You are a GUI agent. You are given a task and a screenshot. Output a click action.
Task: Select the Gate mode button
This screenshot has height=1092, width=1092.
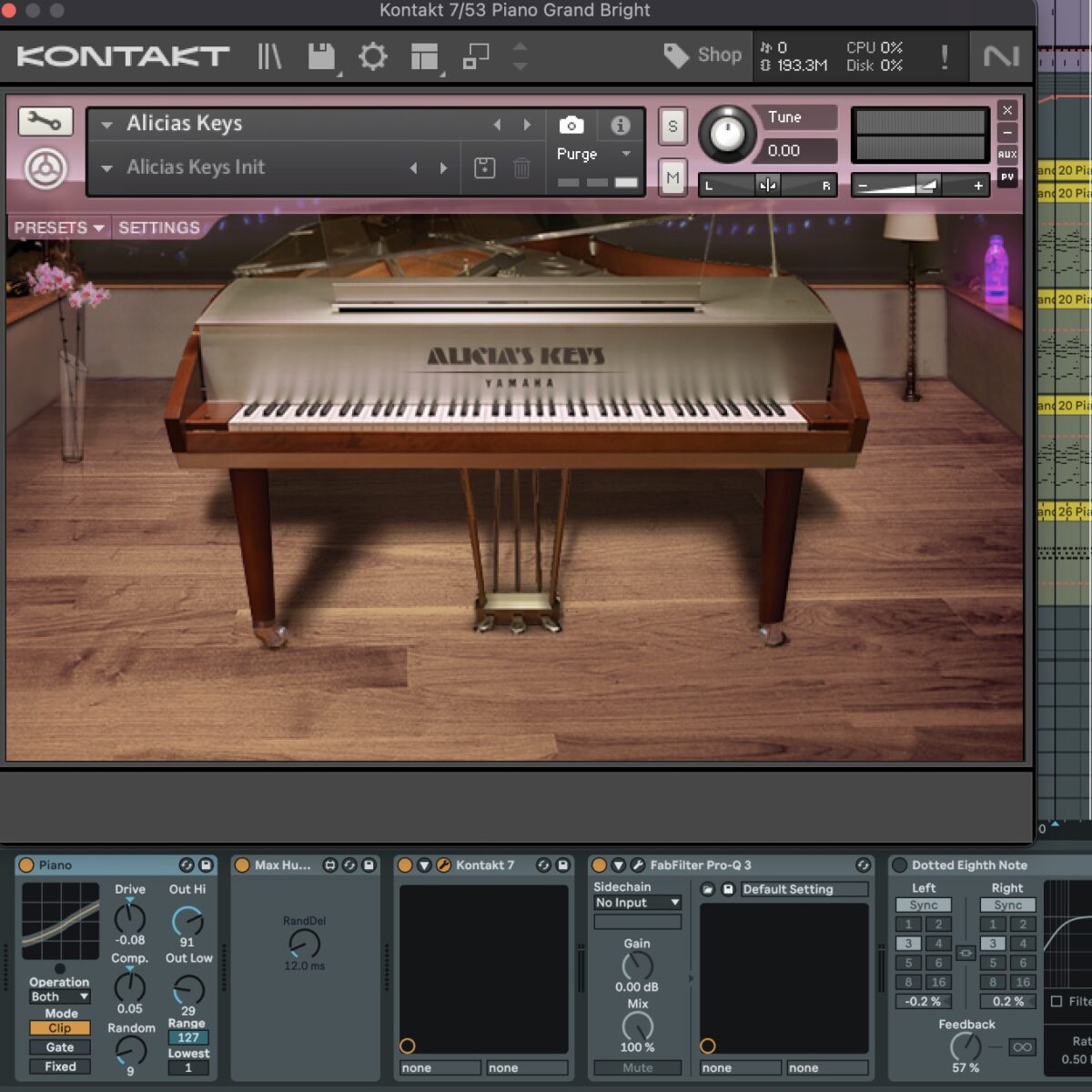[x=60, y=1047]
